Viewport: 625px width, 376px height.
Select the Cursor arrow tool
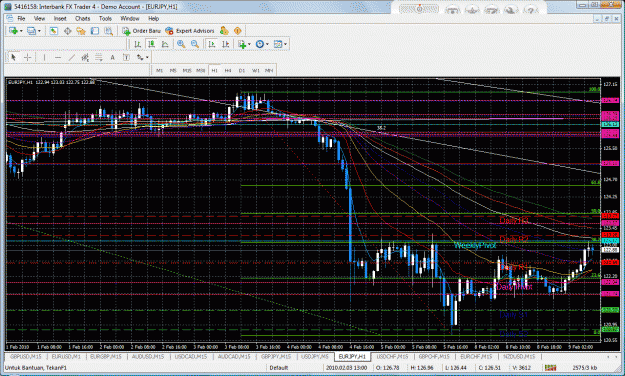(13, 57)
